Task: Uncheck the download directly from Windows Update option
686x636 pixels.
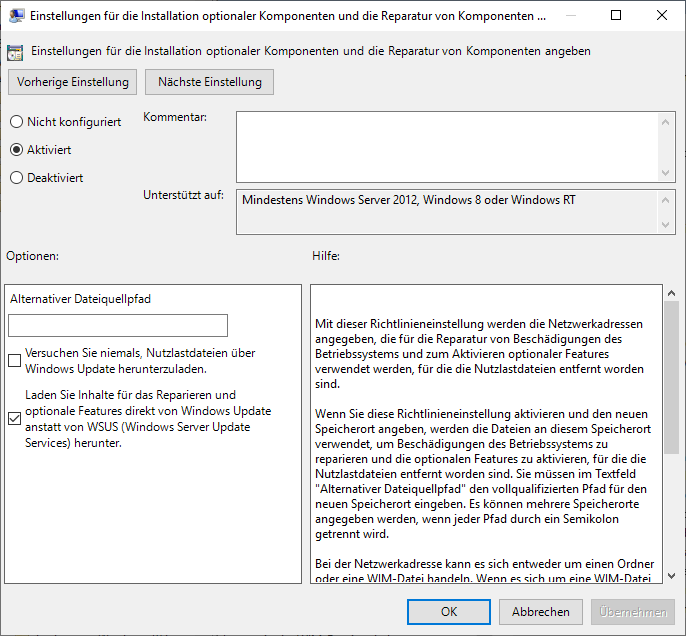Action: [x=15, y=418]
